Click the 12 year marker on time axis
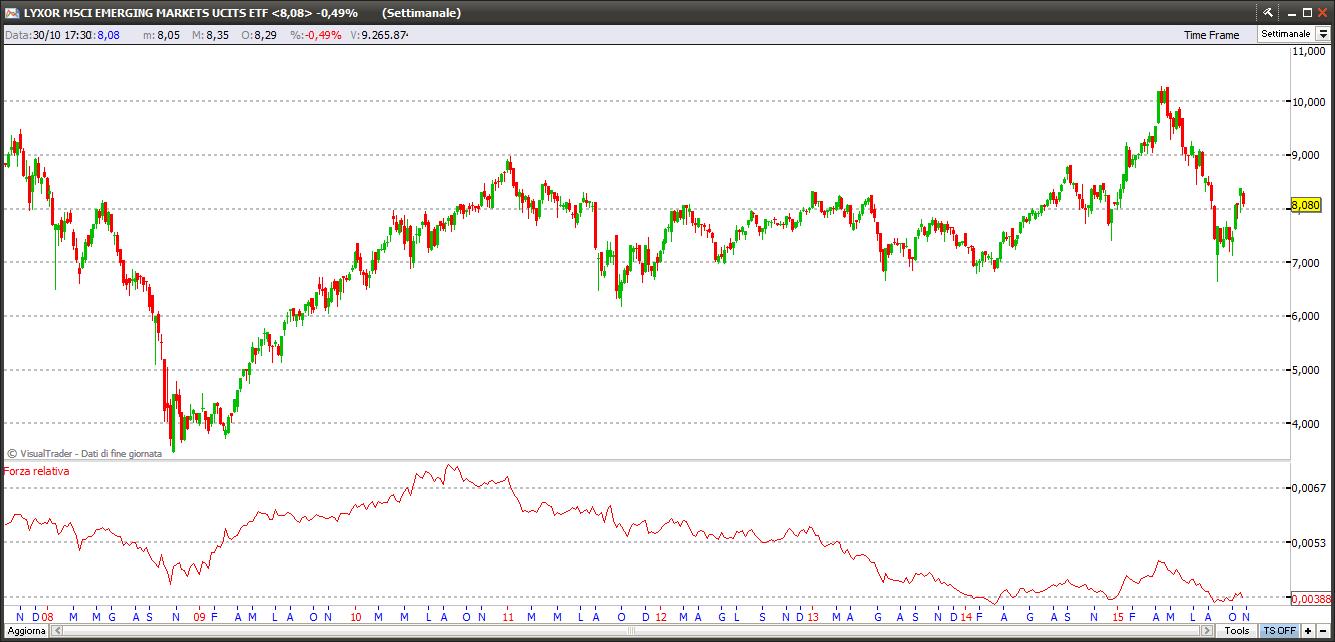This screenshot has height=642, width=1335. coord(661,617)
